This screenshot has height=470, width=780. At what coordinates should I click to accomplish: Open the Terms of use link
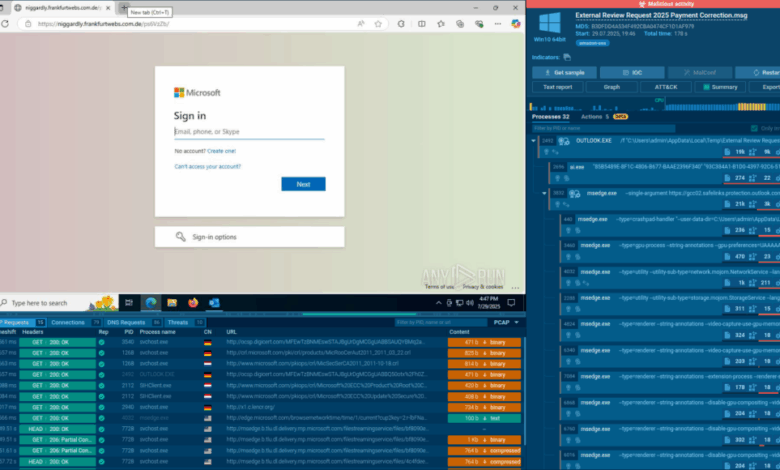click(439, 287)
